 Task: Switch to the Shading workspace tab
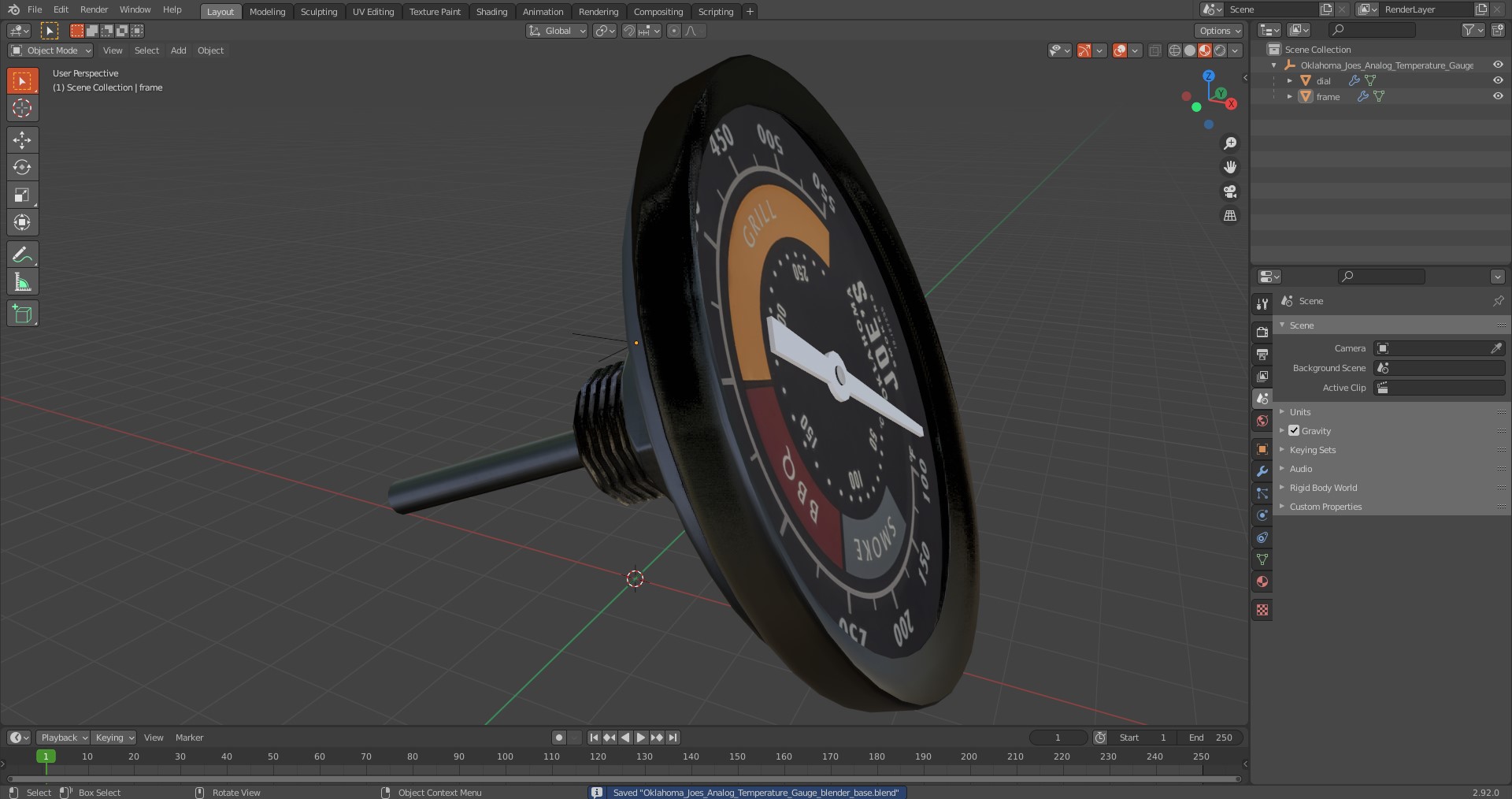tap(491, 11)
